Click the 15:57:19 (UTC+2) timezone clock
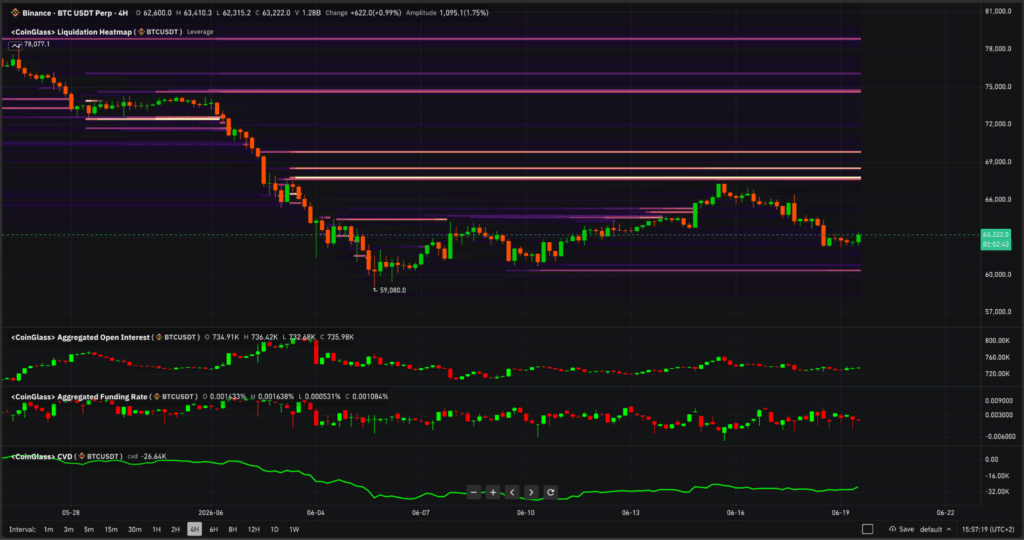The height and width of the screenshot is (540, 1024). [x=988, y=529]
